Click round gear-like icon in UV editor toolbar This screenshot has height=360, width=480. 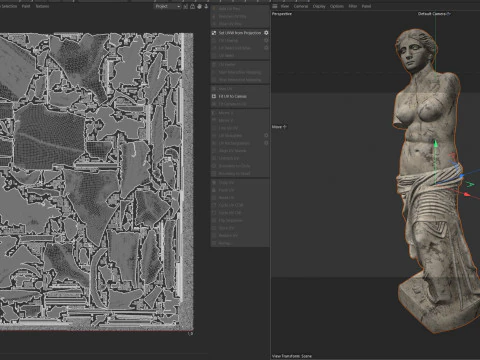[199, 6]
